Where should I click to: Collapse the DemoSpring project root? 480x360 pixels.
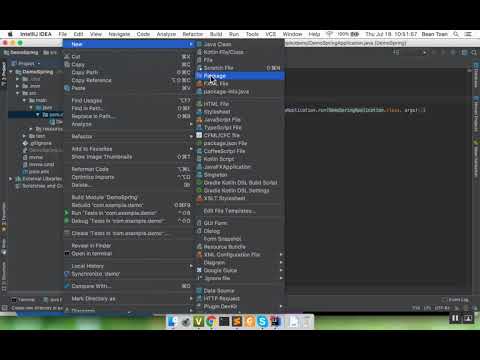[11, 72]
